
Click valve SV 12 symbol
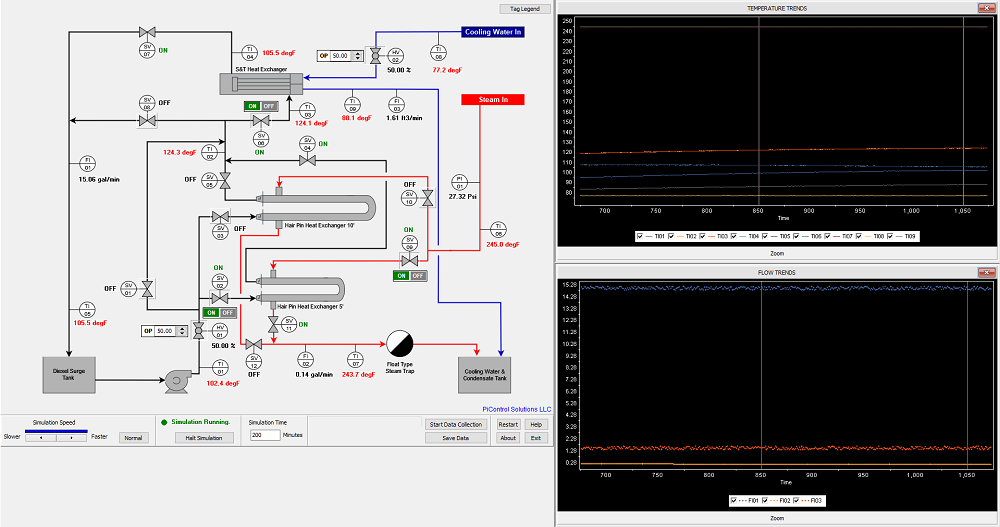[253, 345]
